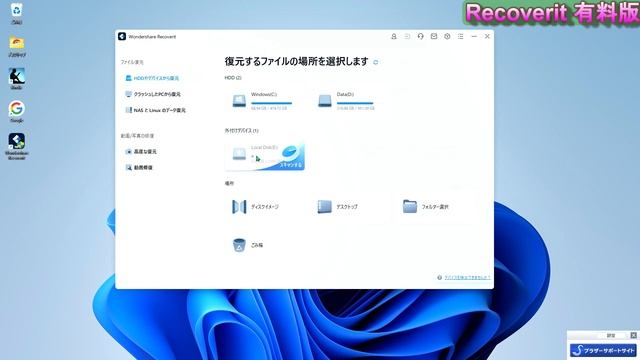Open the Recycle Bin desktop icon
This screenshot has width=640, height=360.
pos(17,13)
